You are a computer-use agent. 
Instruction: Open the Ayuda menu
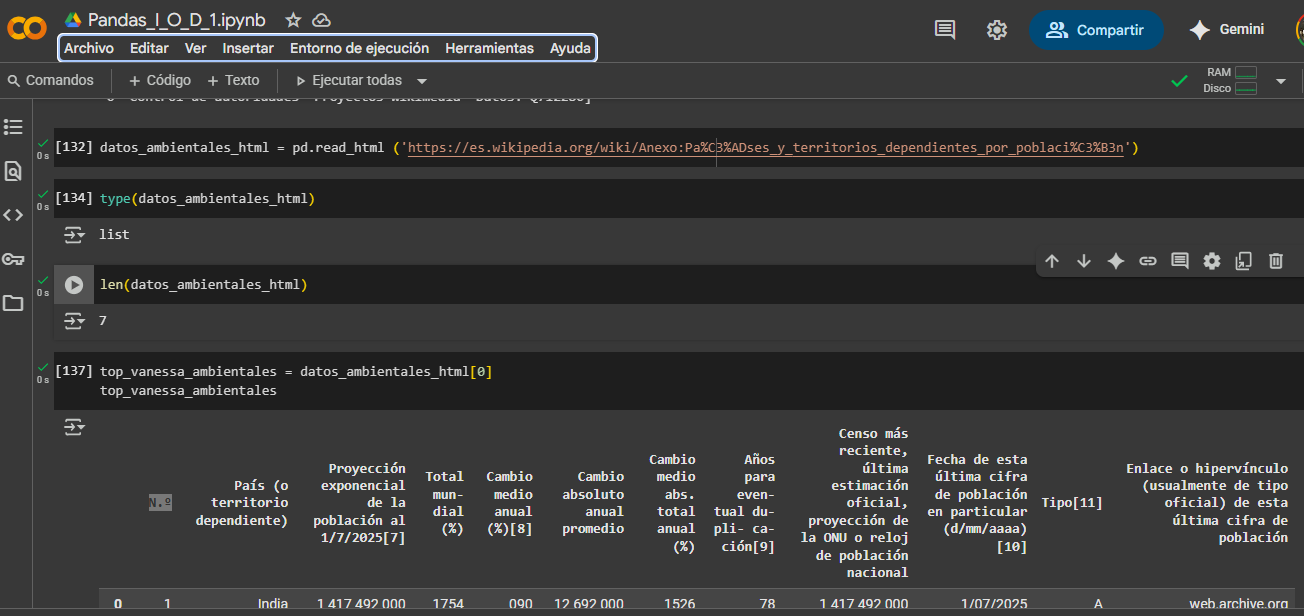click(570, 48)
